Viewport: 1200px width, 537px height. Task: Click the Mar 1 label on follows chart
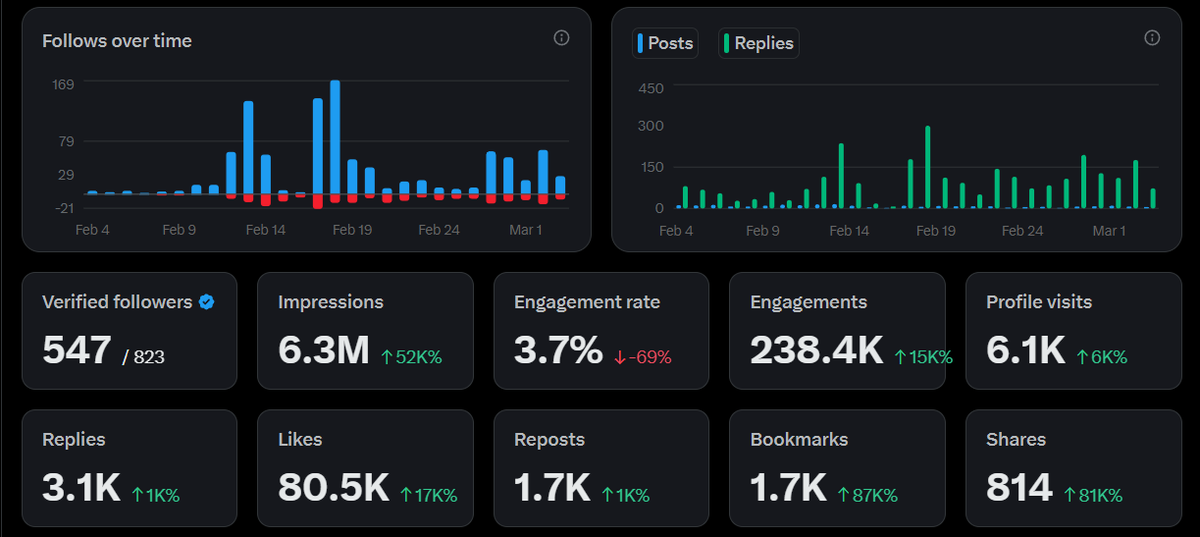tap(526, 230)
